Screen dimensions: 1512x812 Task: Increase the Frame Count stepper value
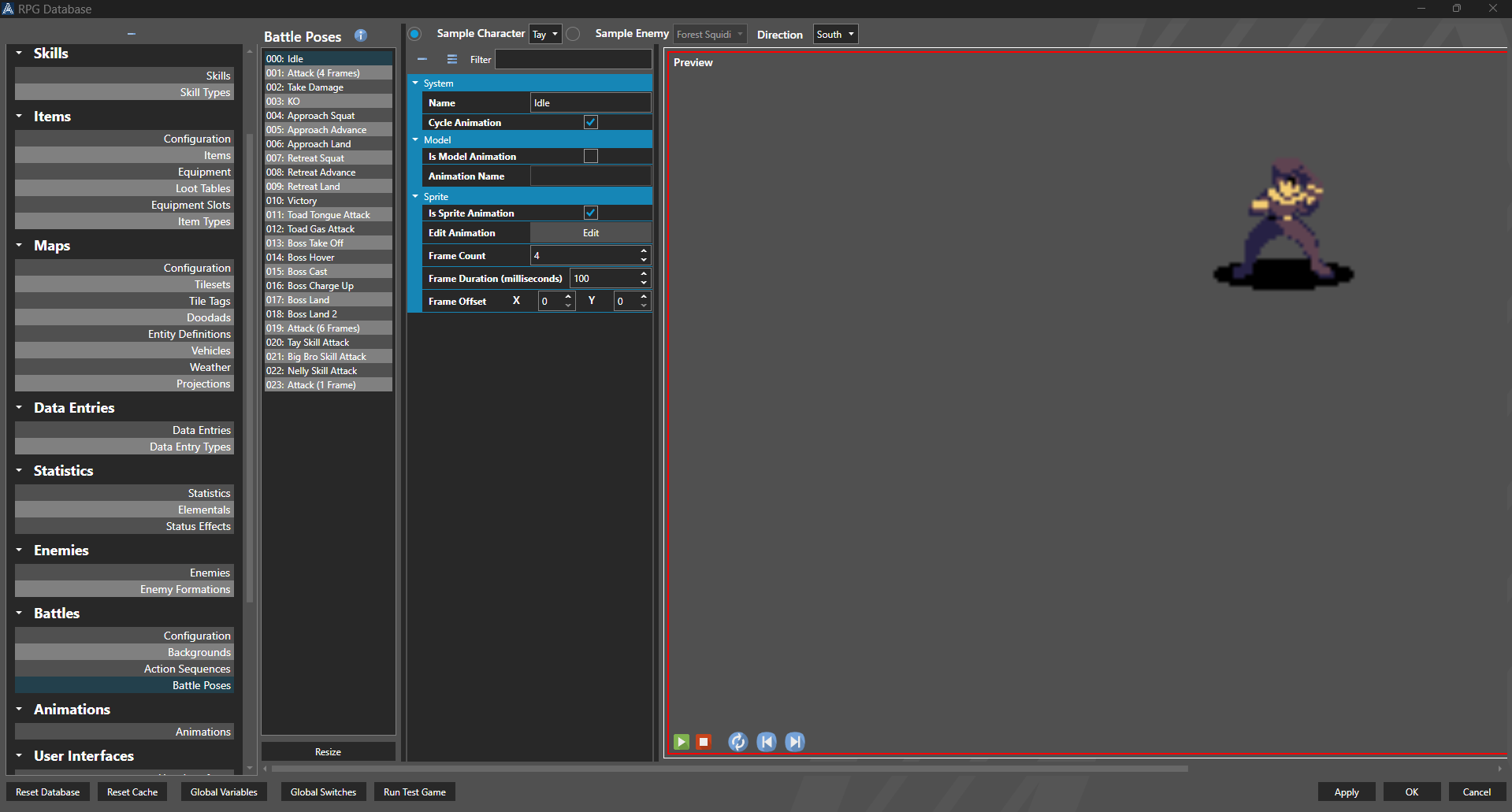point(644,251)
